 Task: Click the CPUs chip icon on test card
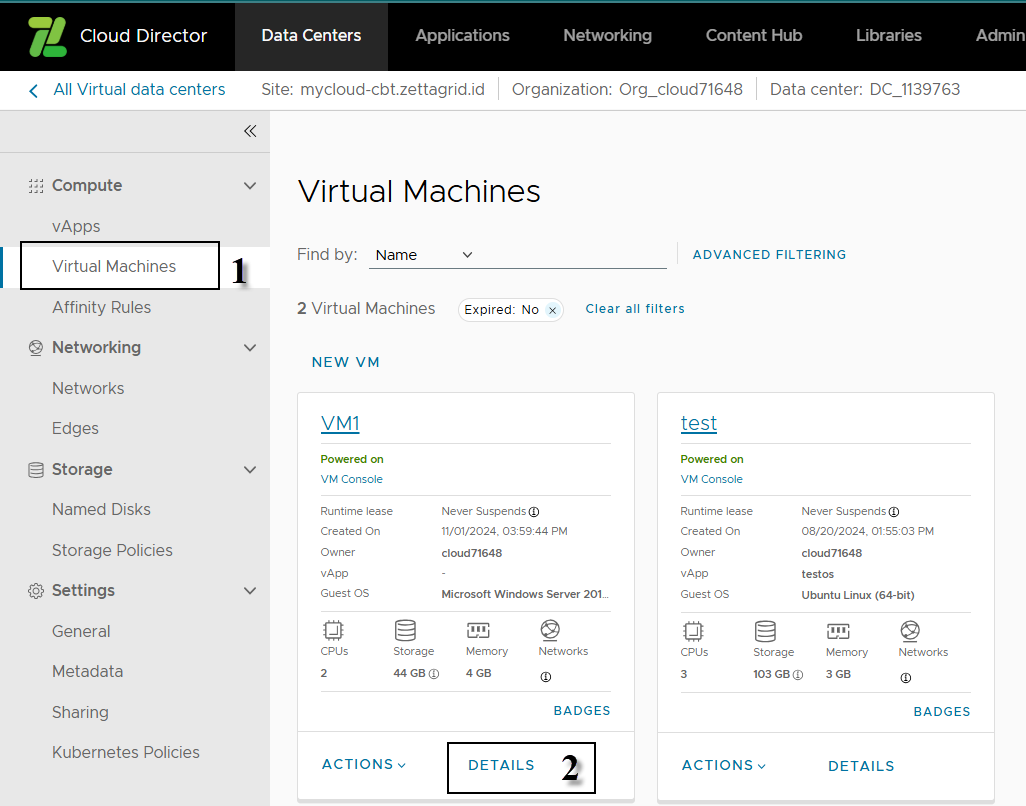click(693, 631)
